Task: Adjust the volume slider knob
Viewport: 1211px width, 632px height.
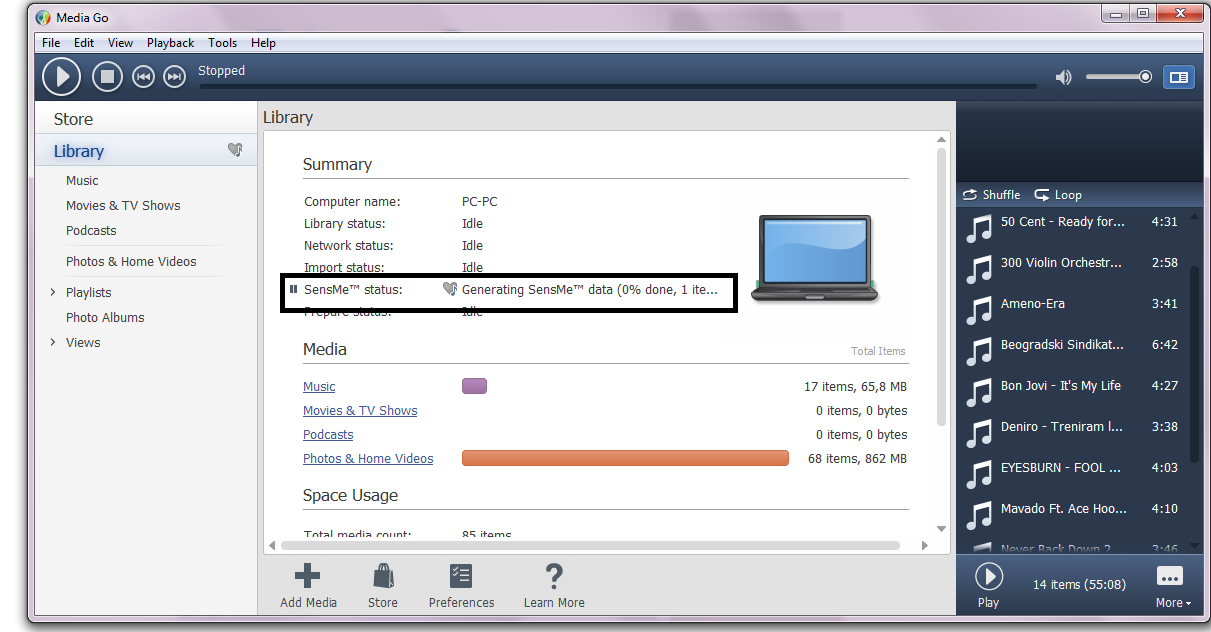Action: coord(1145,77)
